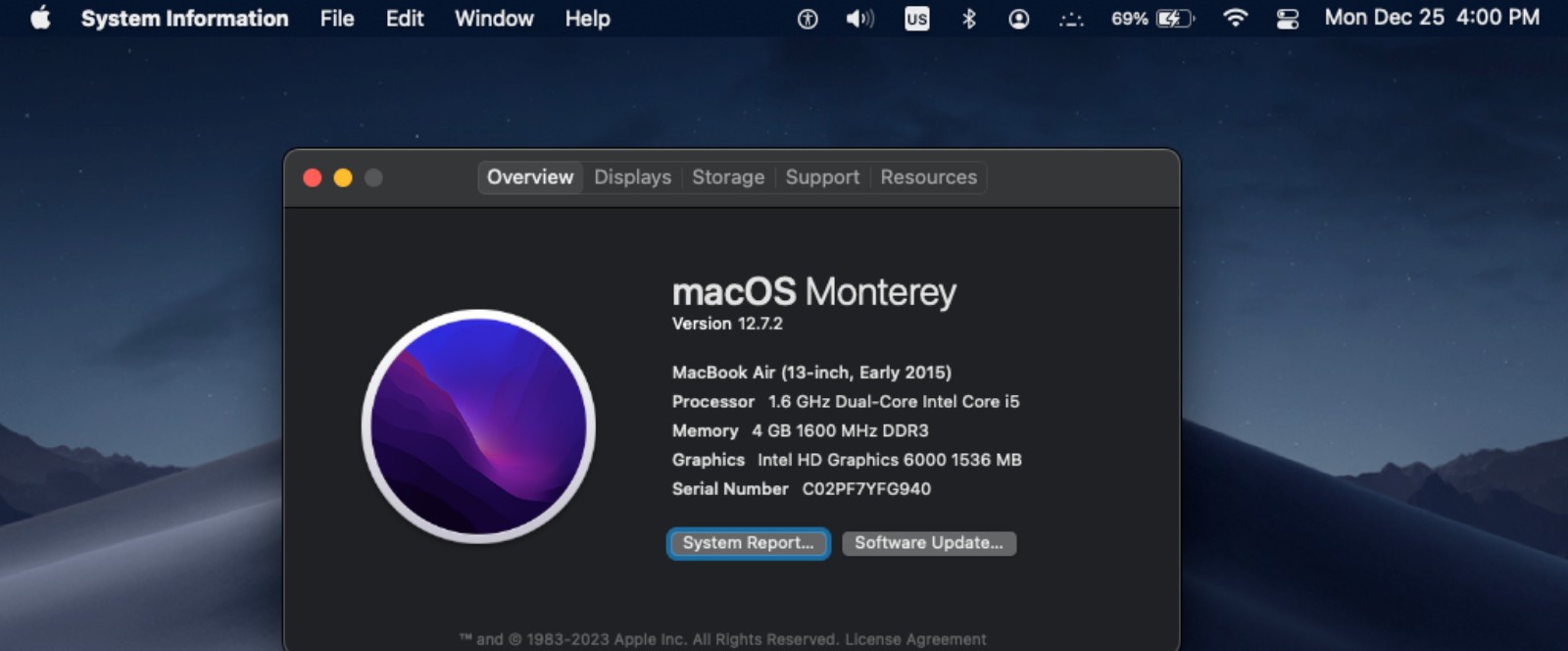
Task: Open the Window menu
Action: click(x=494, y=19)
